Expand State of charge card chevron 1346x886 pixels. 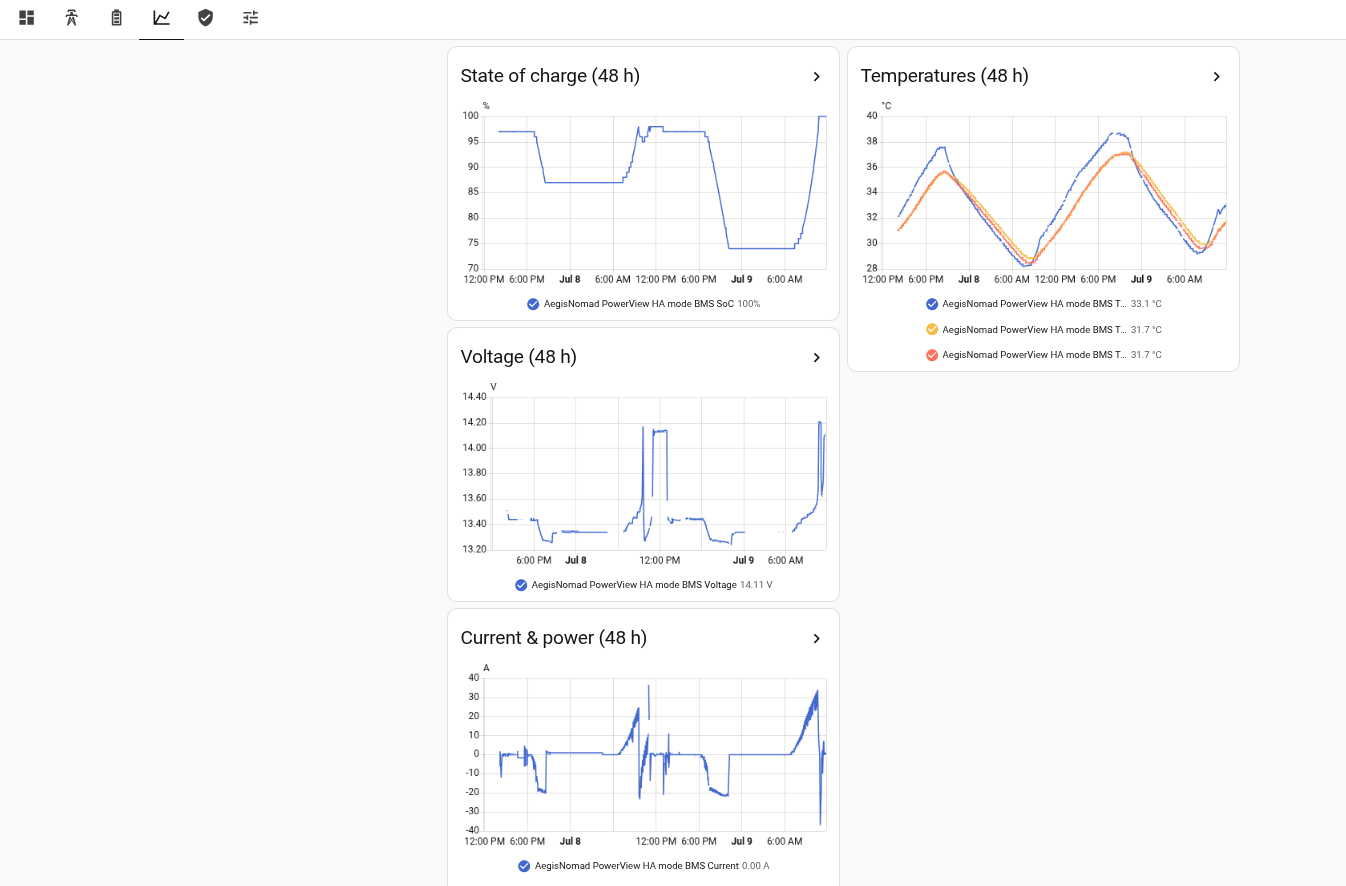[x=816, y=76]
